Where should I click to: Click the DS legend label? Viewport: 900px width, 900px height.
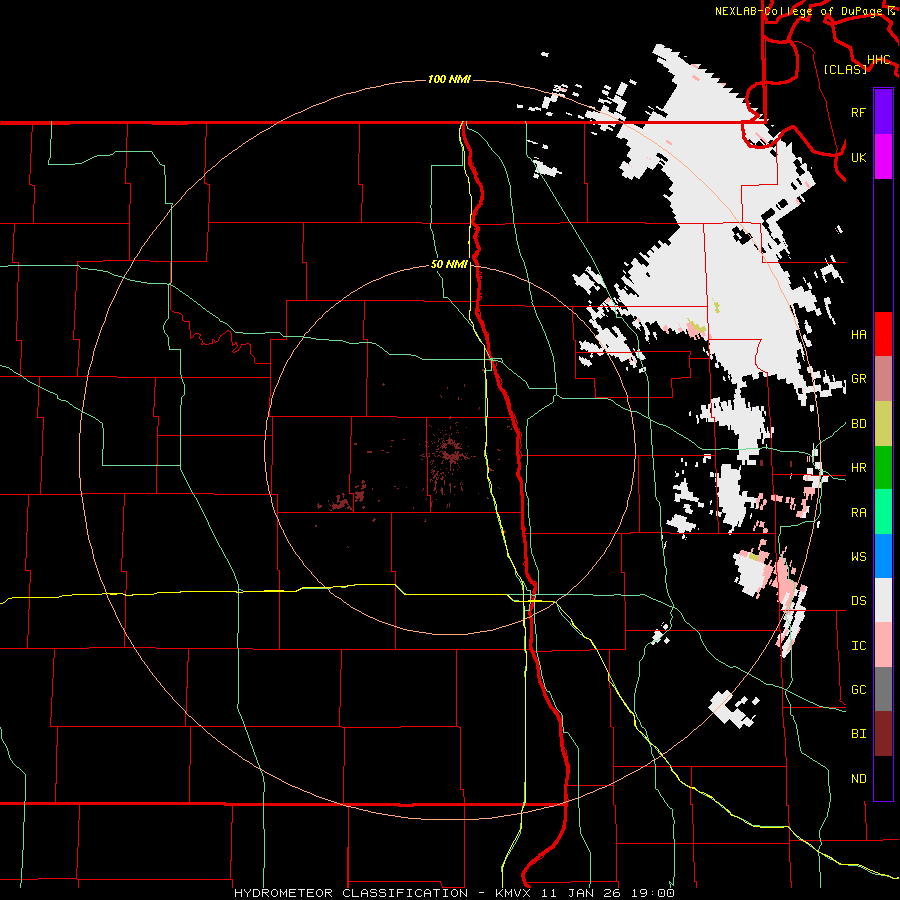pos(858,600)
